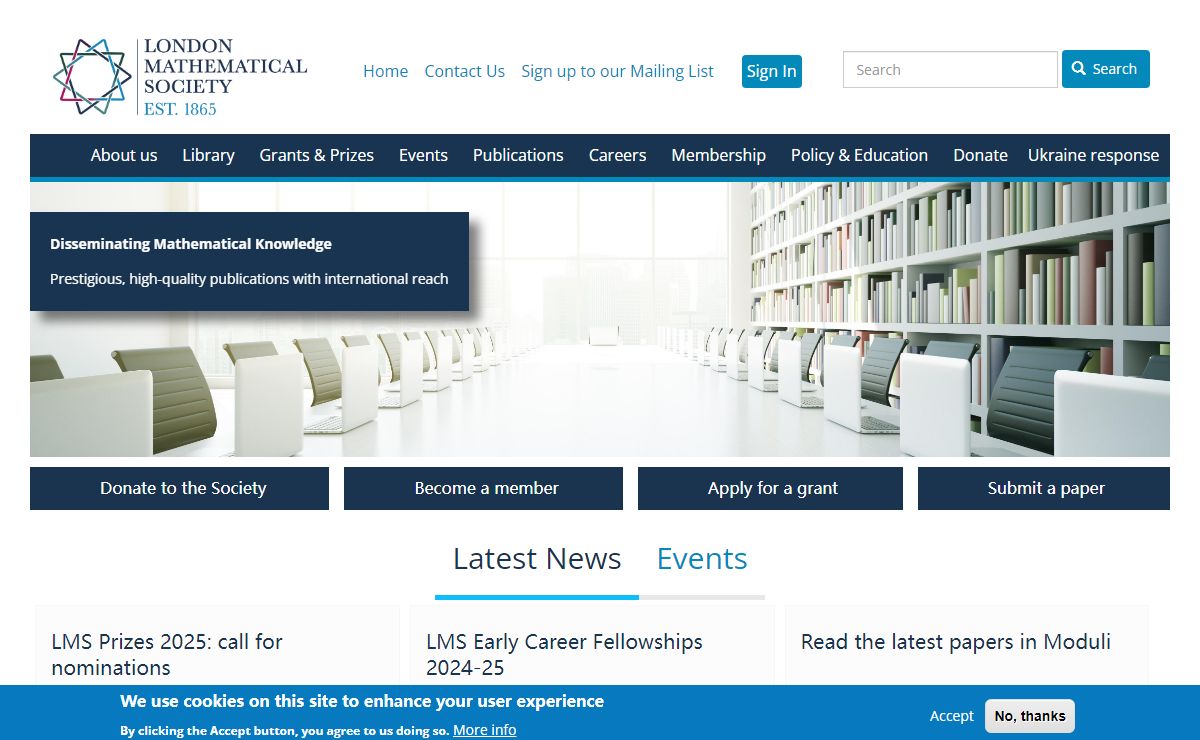Viewport: 1200px width, 740px height.
Task: Click the London Mathematical Society logo
Action: point(180,77)
